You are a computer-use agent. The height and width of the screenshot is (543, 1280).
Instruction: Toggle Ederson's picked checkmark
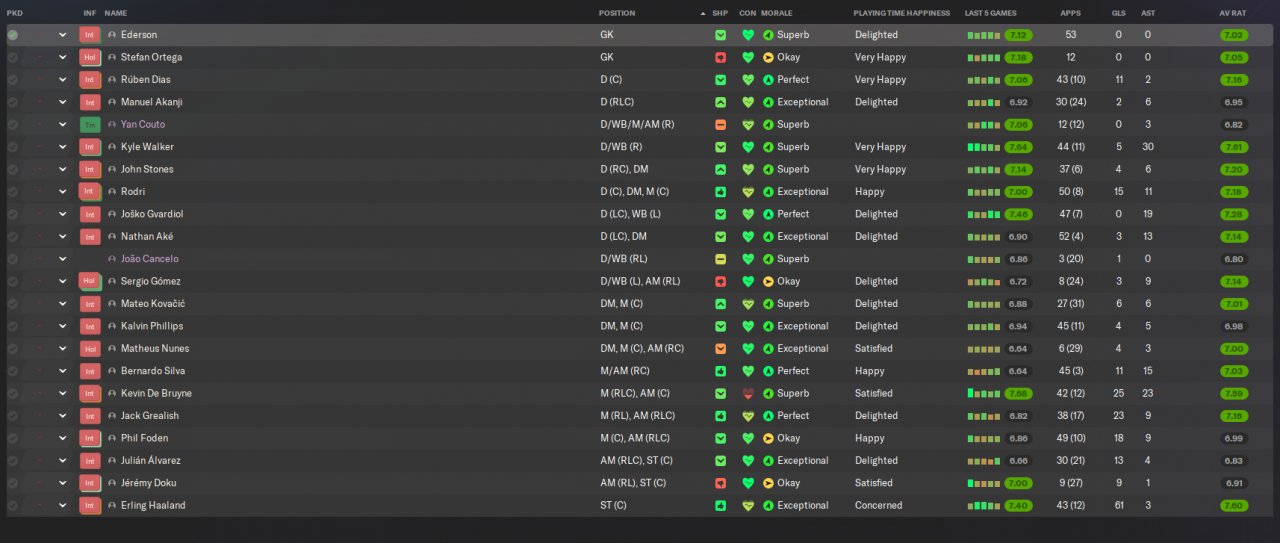13,35
